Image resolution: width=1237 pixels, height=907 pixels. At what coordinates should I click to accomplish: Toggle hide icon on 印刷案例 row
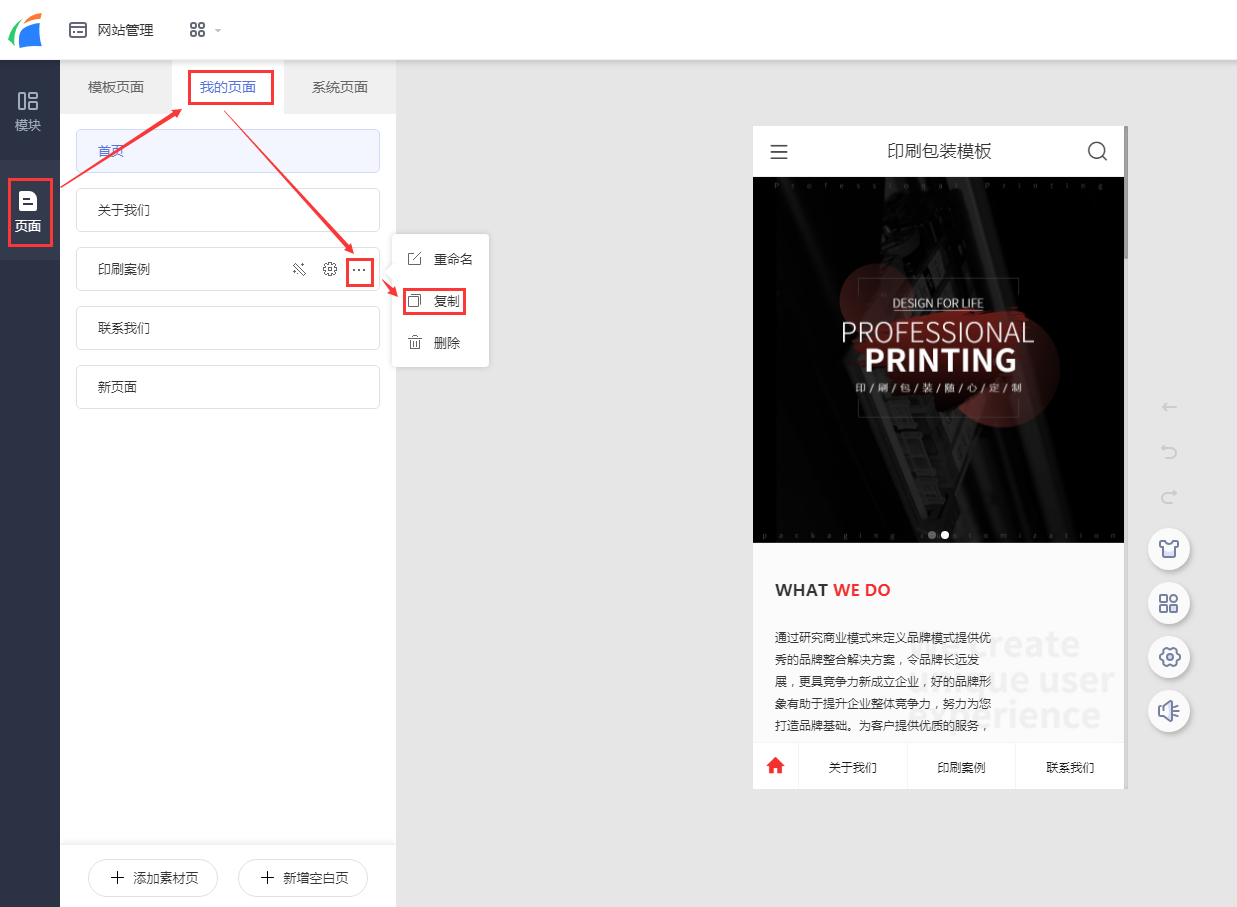point(299,269)
